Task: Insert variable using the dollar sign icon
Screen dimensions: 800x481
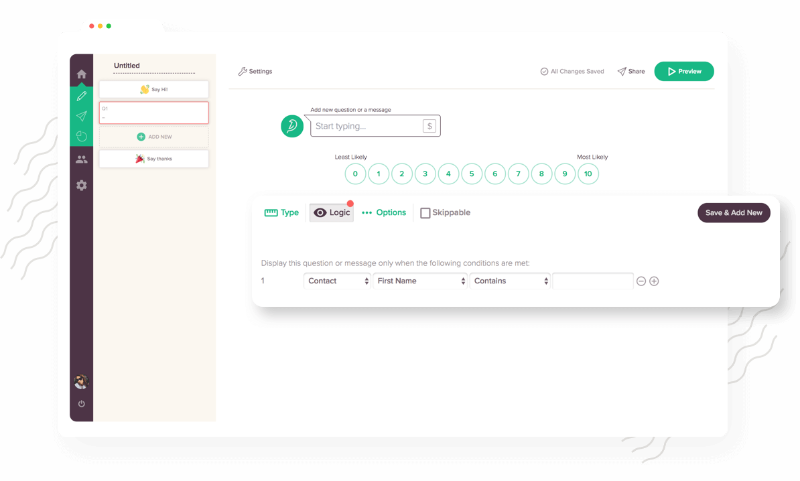Action: coord(429,126)
